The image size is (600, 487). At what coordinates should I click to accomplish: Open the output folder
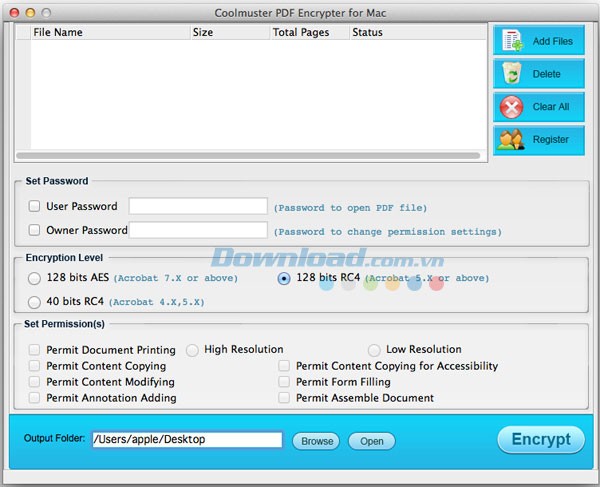click(x=372, y=441)
